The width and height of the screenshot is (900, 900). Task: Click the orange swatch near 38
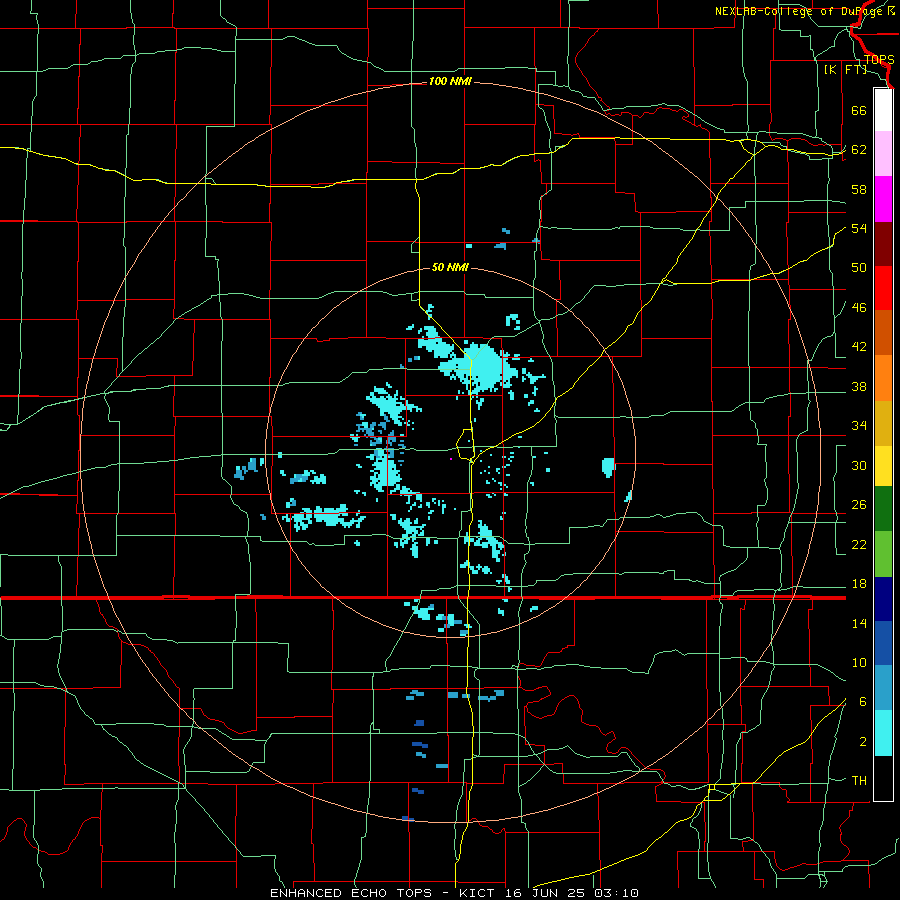coord(883,378)
